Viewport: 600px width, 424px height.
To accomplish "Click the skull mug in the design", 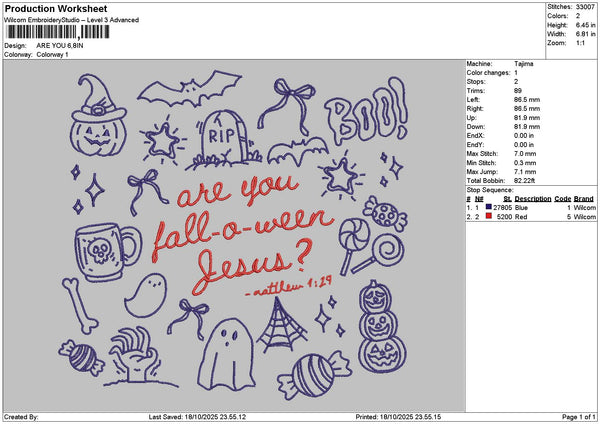I will pyautogui.click(x=107, y=251).
